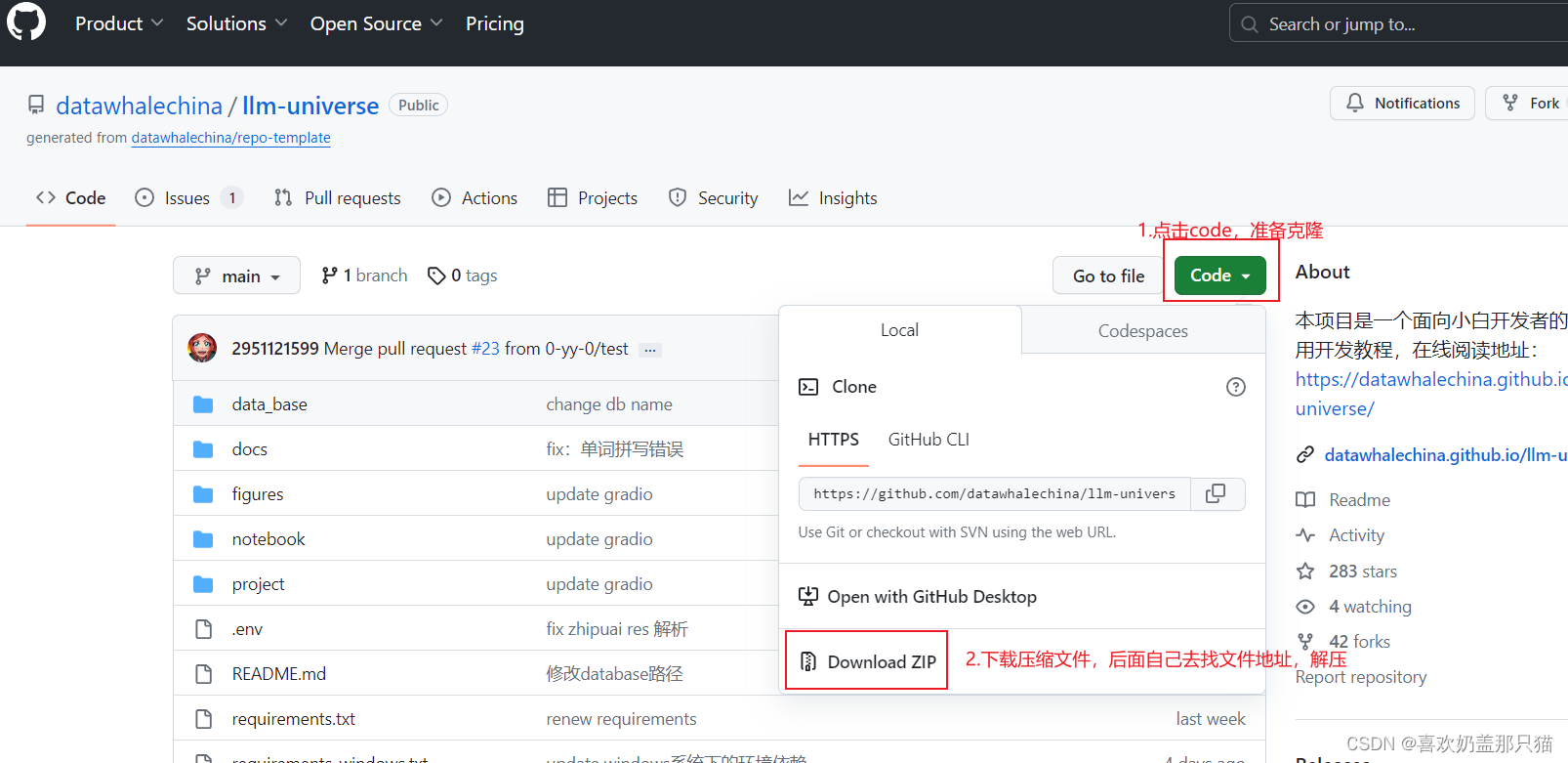Copy the HTTPS clone URL
The width and height of the screenshot is (1568, 763).
pyautogui.click(x=1216, y=493)
